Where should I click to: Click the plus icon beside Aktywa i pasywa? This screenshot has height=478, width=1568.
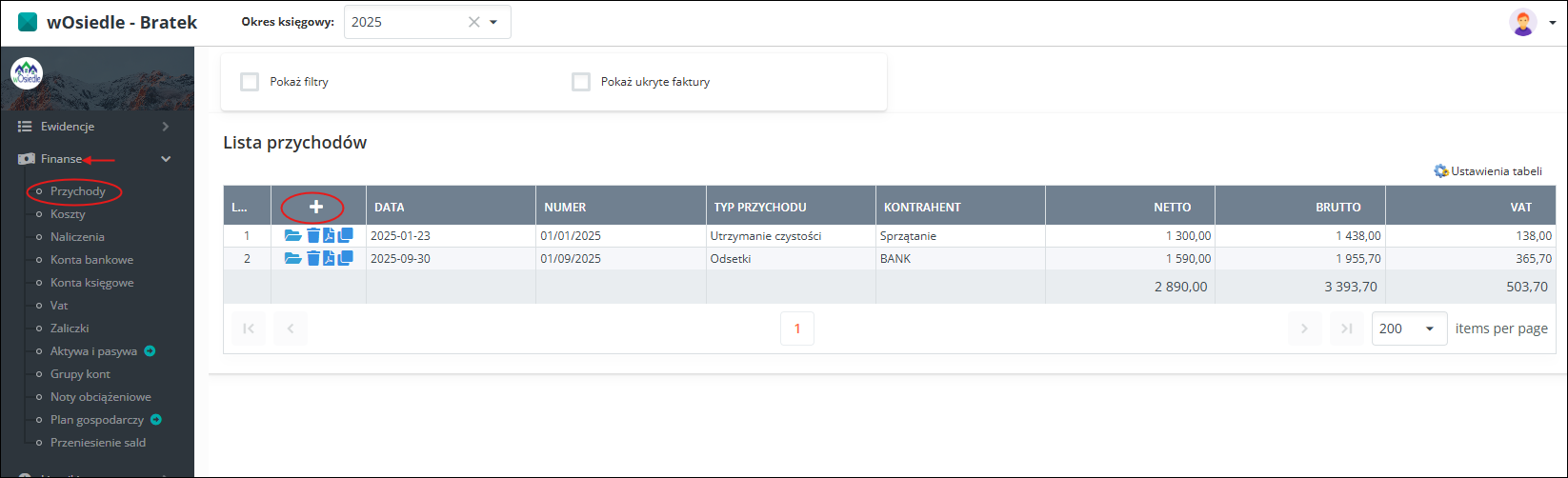tap(150, 351)
